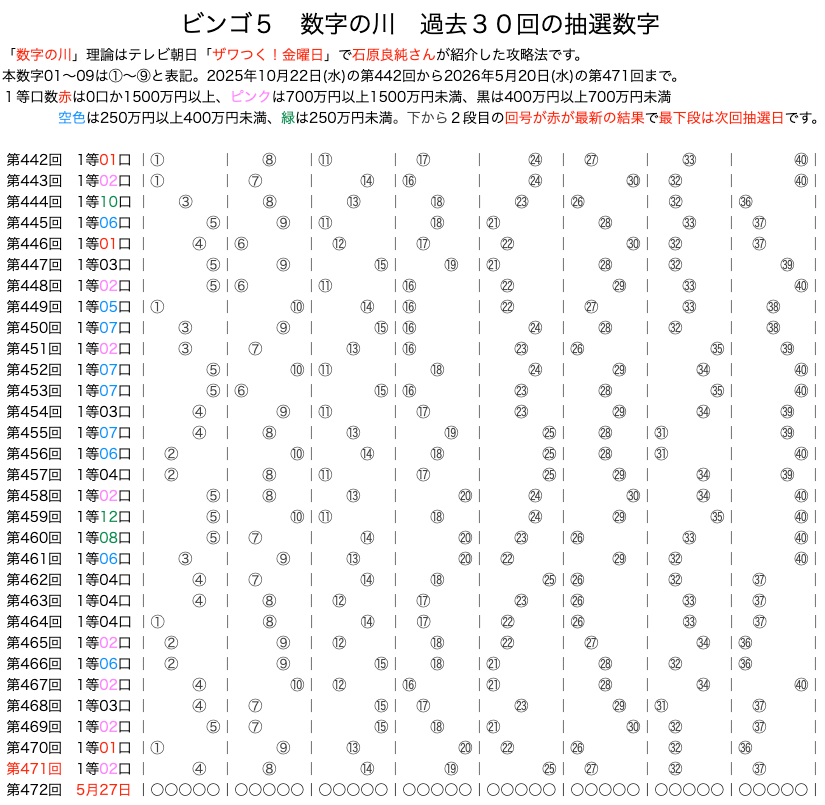Click the red phrase 最下段は次回抽選日
The width and height of the screenshot is (825, 805).
721,118
